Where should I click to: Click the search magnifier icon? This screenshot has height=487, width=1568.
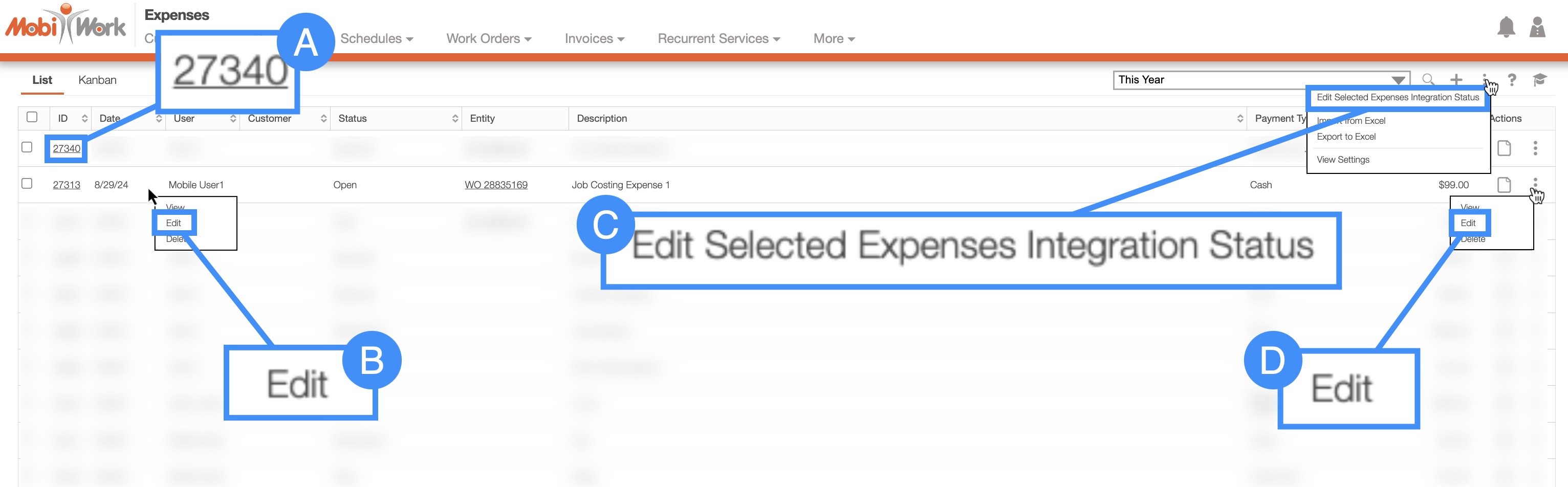pyautogui.click(x=1427, y=80)
